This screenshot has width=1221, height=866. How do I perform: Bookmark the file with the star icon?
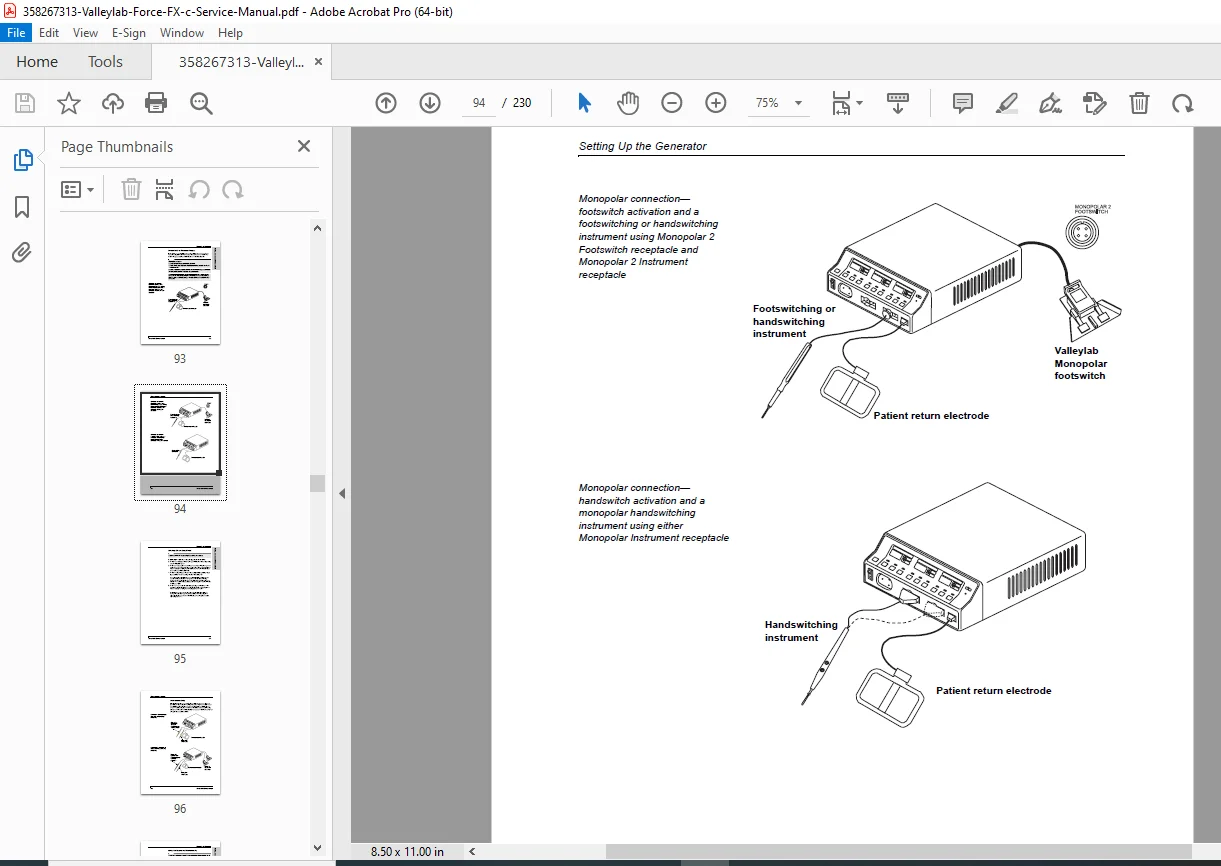click(69, 103)
